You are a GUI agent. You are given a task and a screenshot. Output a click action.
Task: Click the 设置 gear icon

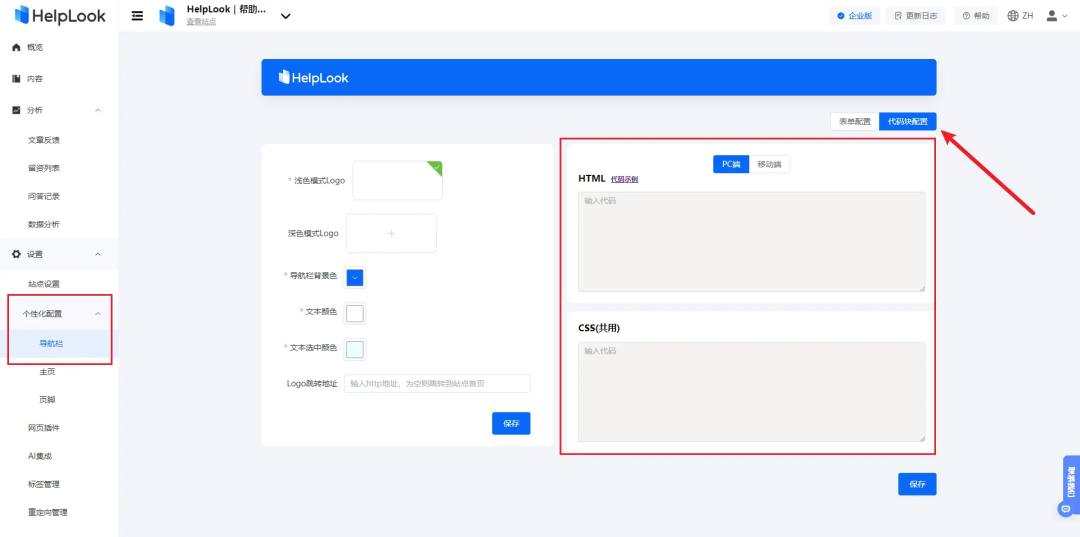pos(17,254)
